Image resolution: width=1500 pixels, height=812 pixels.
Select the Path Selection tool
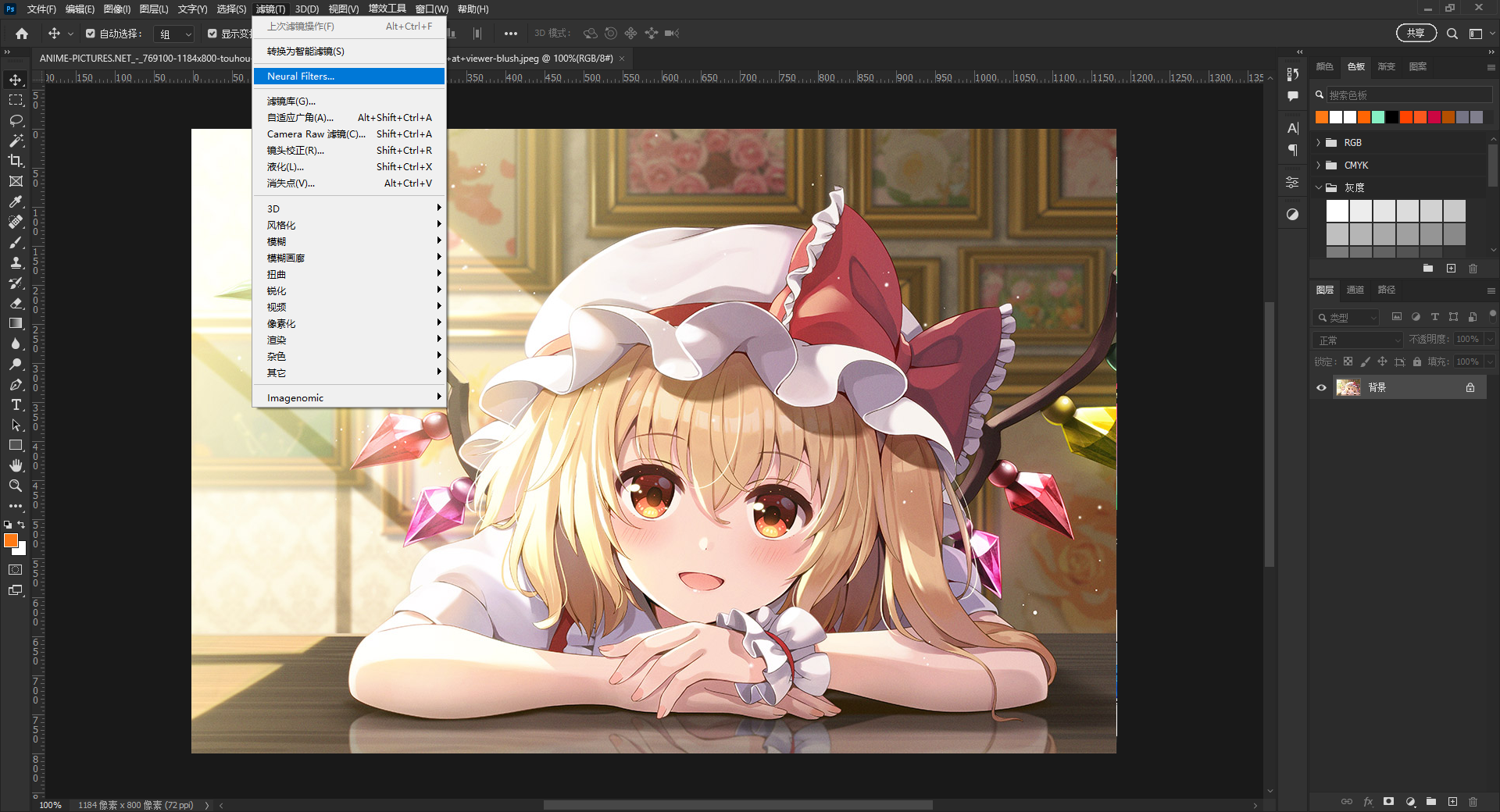point(16,425)
